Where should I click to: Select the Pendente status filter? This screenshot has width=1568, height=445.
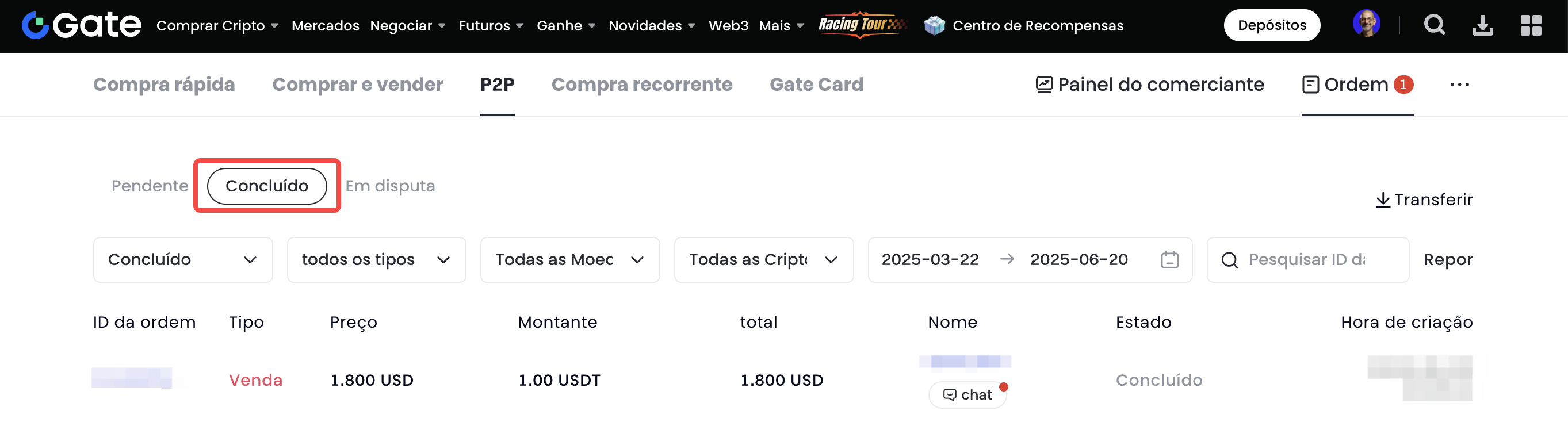(150, 186)
